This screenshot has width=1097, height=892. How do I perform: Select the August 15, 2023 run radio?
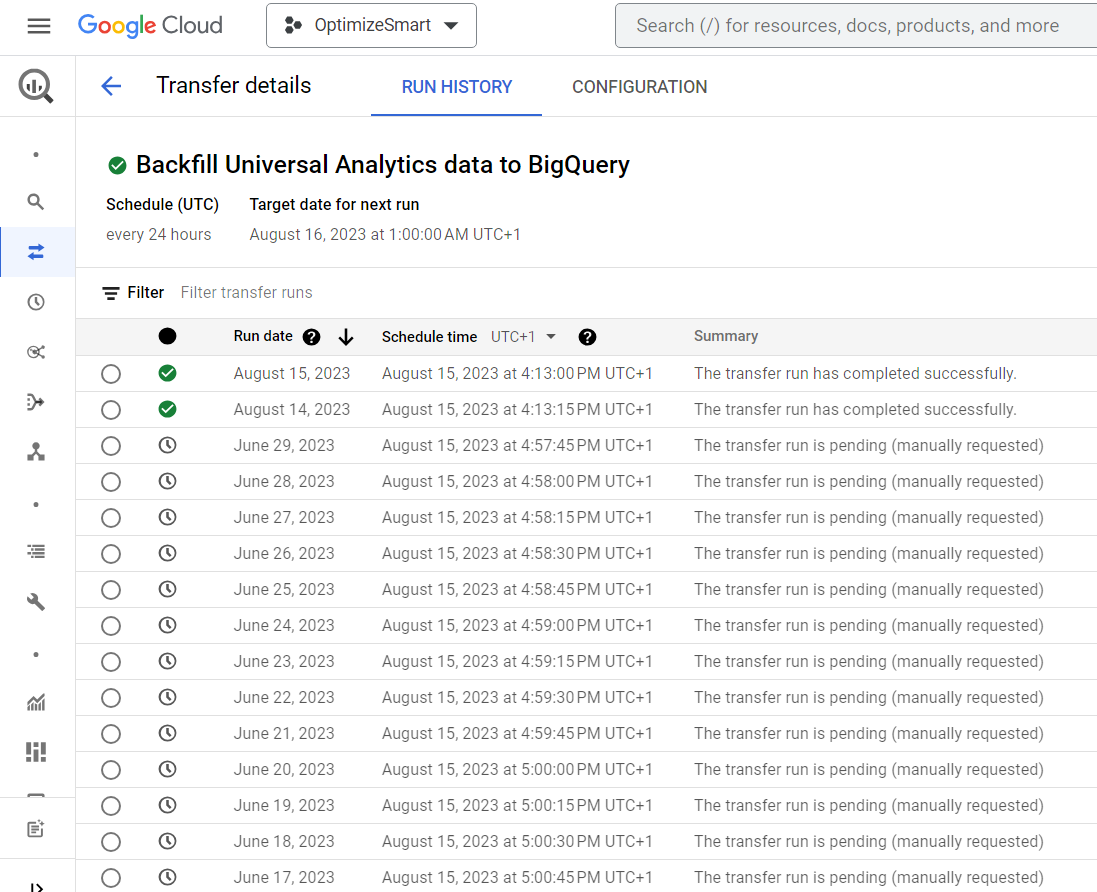(111, 374)
